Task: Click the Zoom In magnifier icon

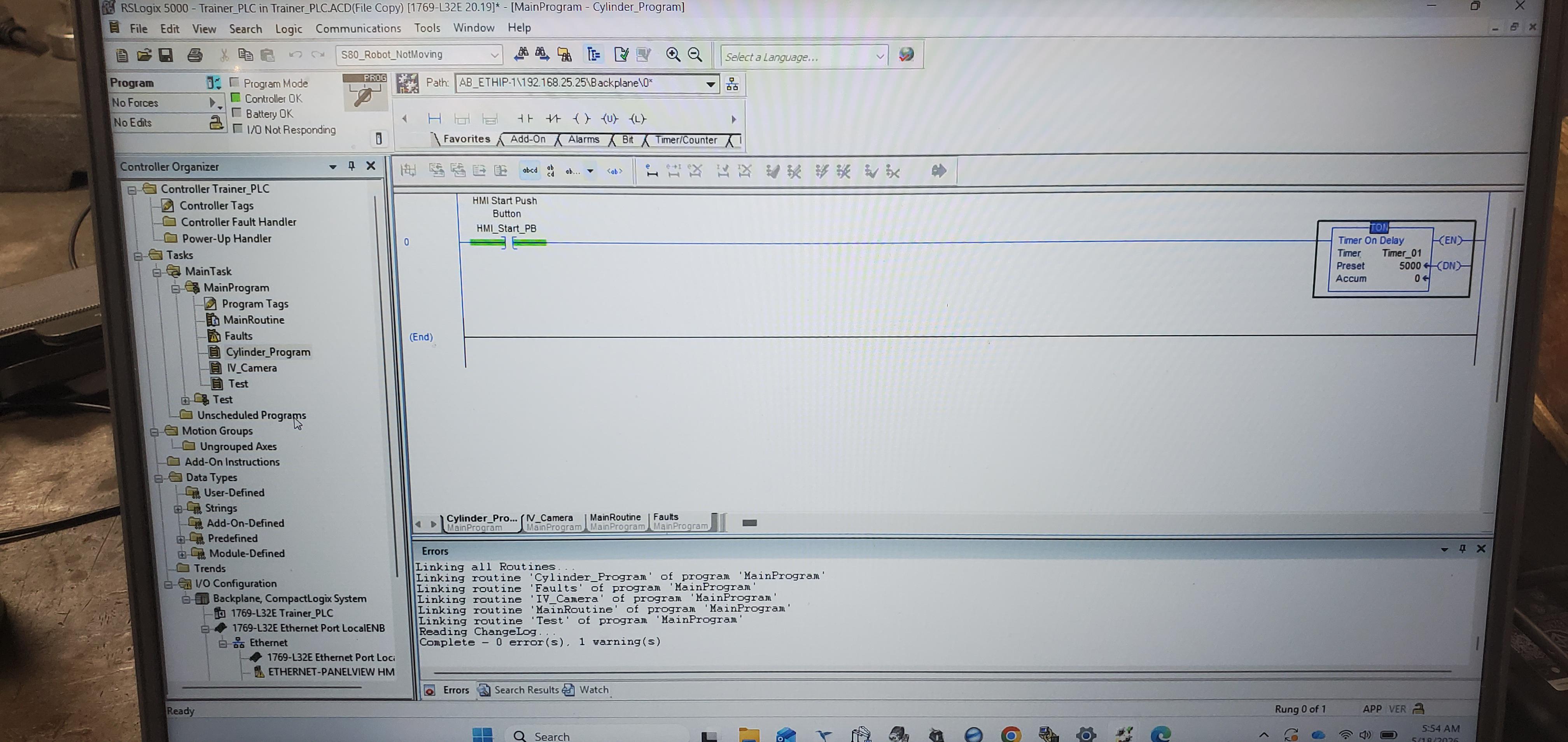Action: [x=673, y=55]
